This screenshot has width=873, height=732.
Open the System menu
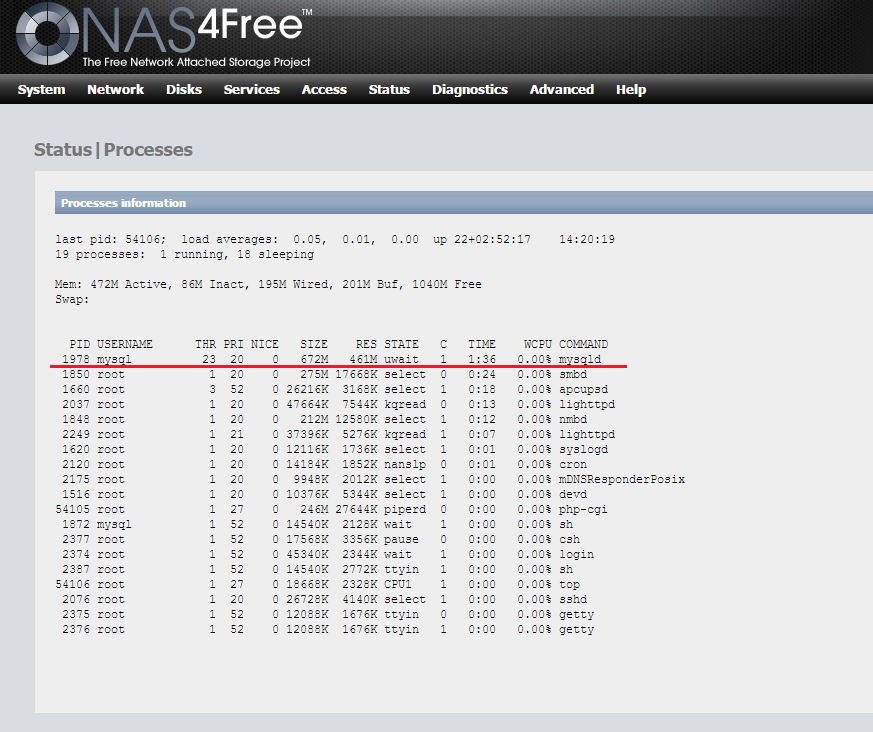(41, 90)
